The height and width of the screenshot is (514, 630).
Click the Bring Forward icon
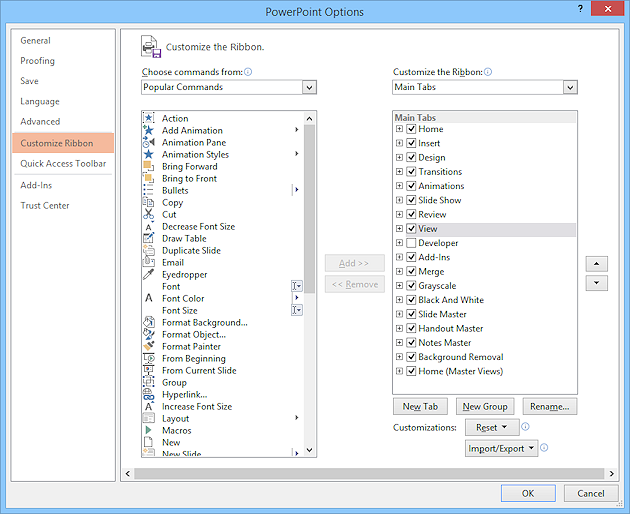coord(149,166)
